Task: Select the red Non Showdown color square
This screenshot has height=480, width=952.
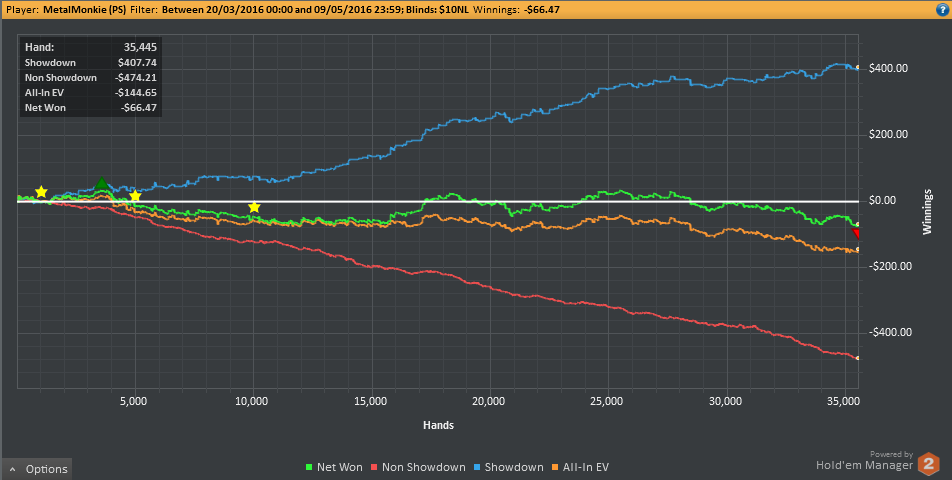Action: (375, 467)
